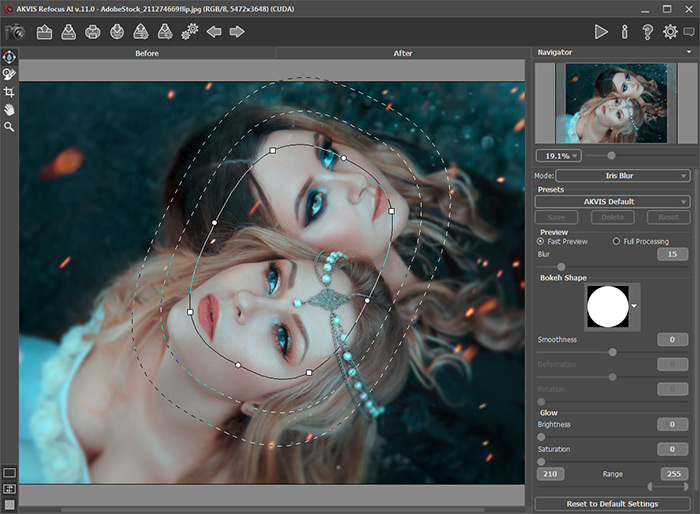Click the Load focus area icon
Screen dimensions: 700x514
pyautogui.click(x=141, y=32)
